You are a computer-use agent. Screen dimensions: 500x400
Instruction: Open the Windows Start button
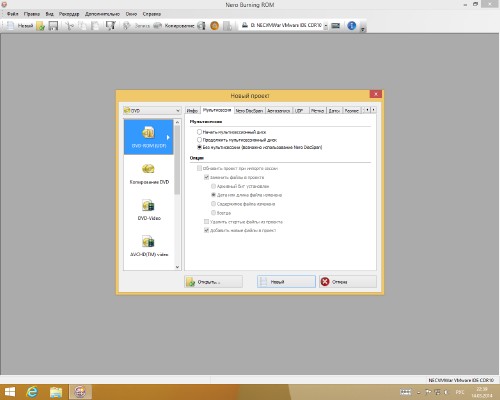pyautogui.click(x=10, y=392)
